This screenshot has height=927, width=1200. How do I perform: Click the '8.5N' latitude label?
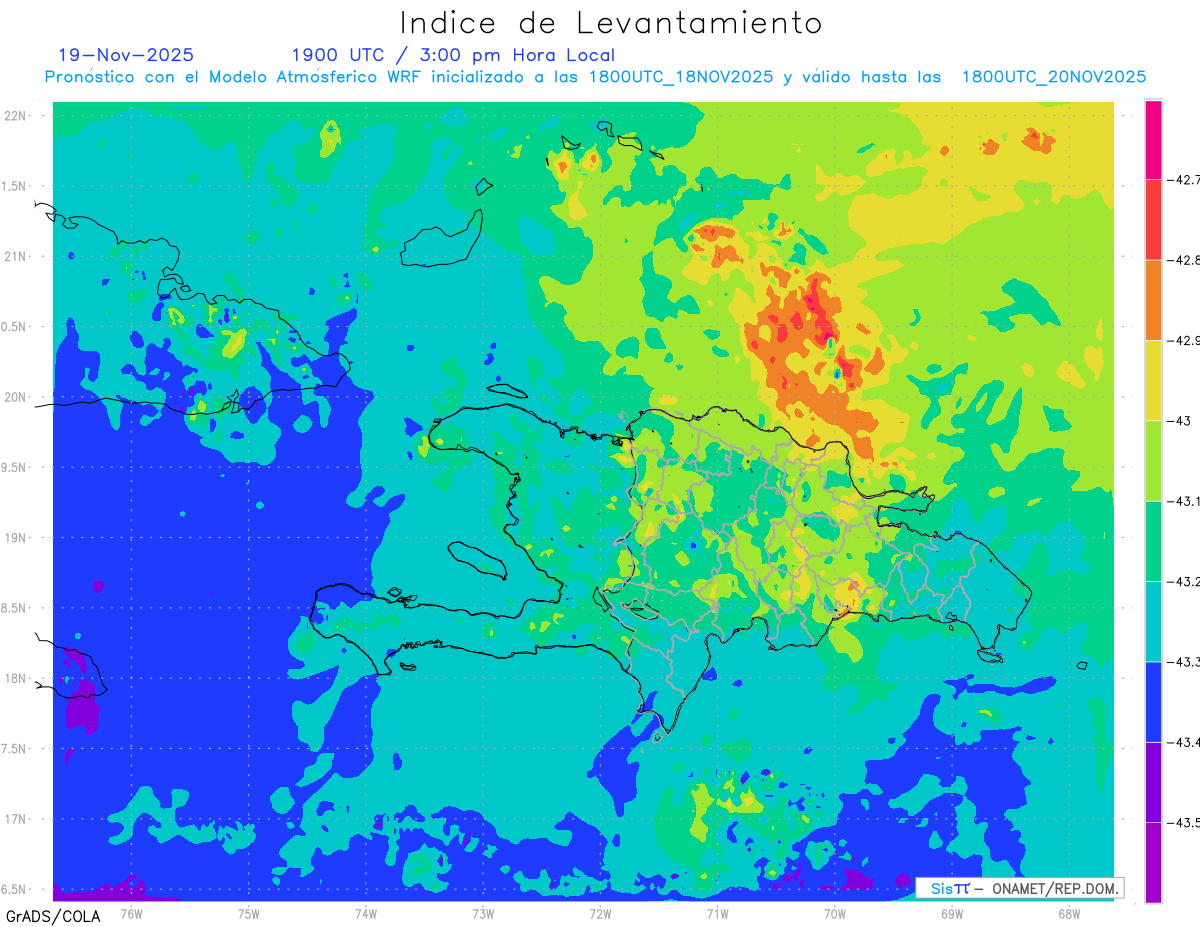coord(15,608)
